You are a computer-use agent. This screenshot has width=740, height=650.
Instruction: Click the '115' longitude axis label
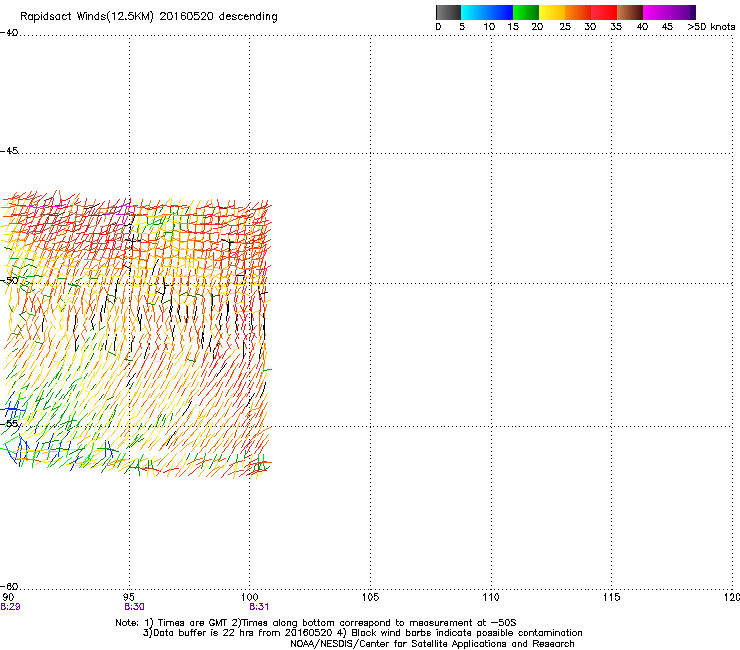click(612, 597)
